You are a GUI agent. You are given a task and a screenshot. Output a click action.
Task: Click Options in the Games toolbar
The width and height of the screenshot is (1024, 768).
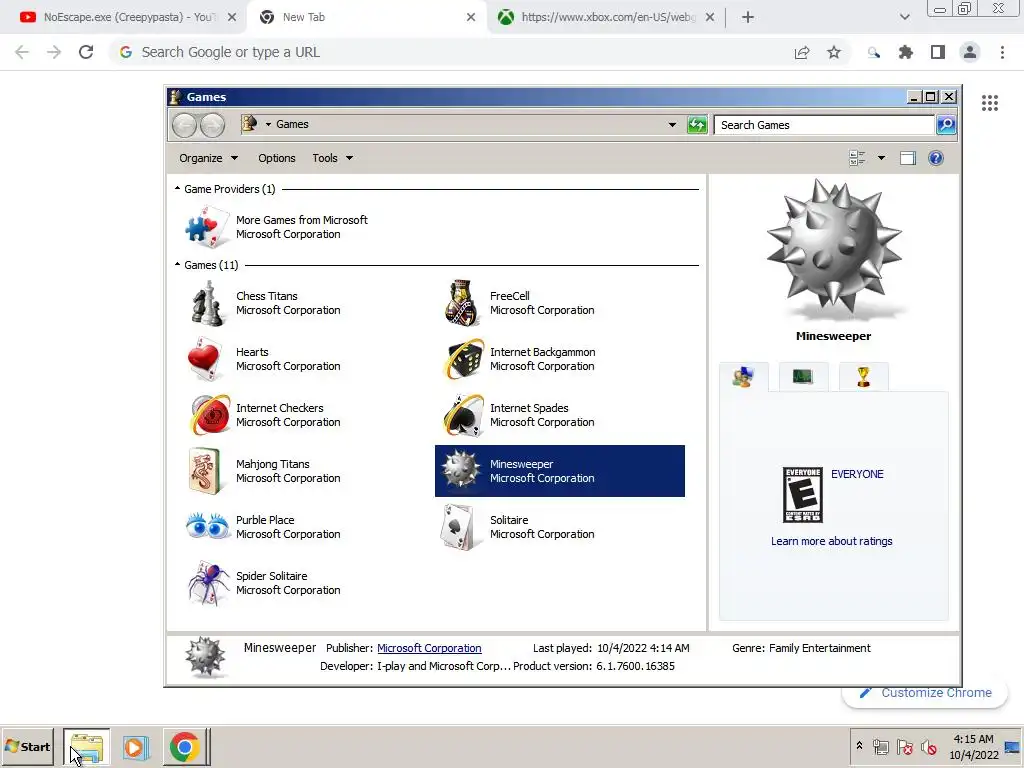pyautogui.click(x=276, y=158)
